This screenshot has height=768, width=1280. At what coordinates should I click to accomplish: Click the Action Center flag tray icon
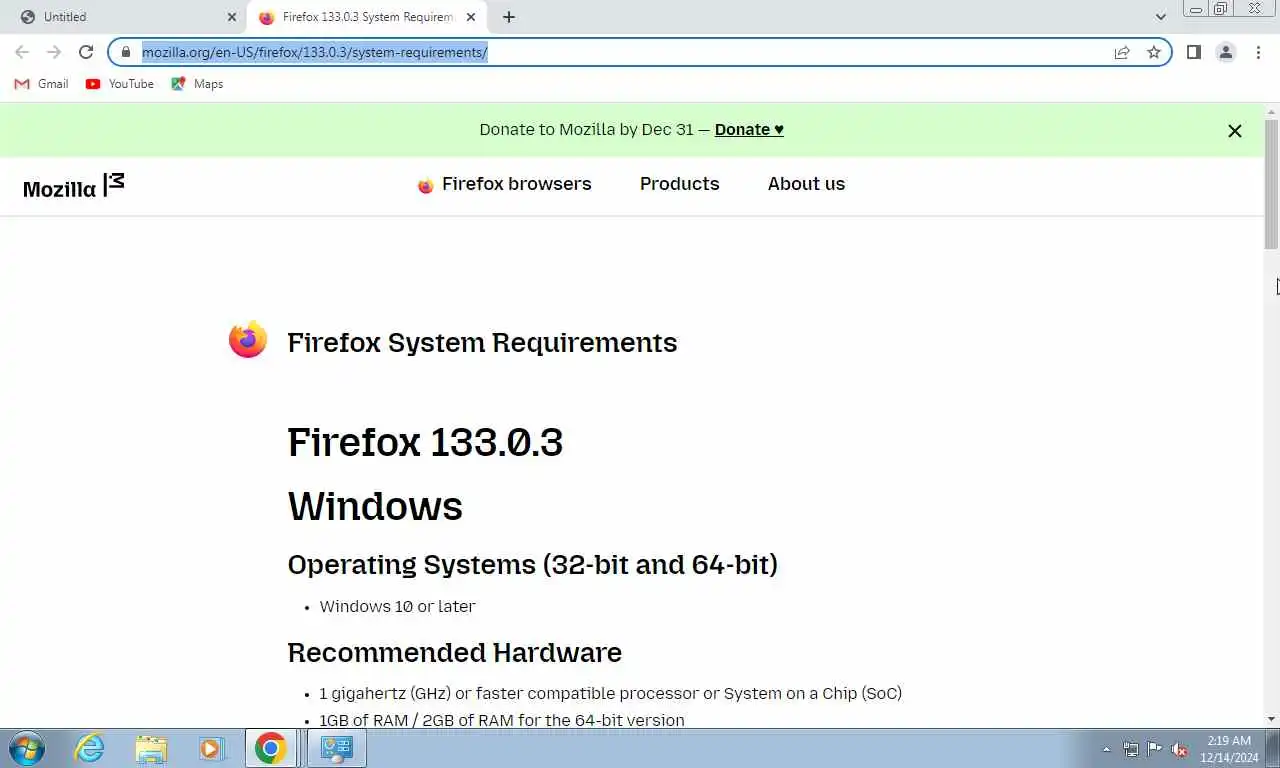click(x=1155, y=749)
